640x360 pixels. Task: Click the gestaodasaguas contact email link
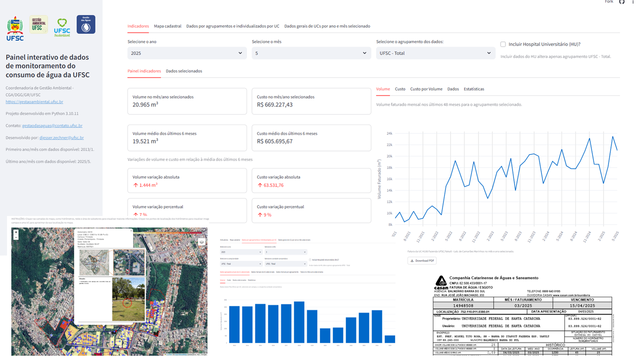[52, 126]
